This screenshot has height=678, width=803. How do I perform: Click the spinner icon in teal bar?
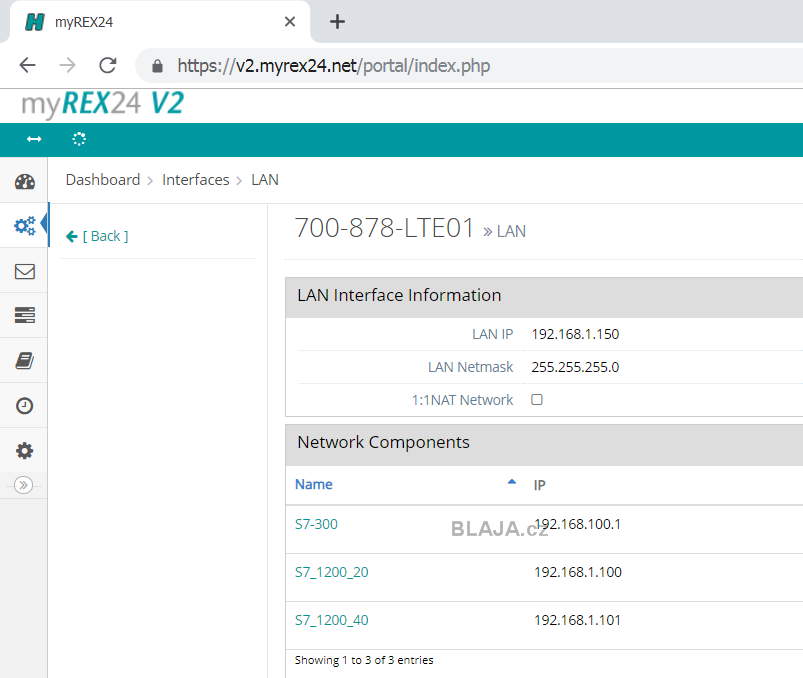79,139
